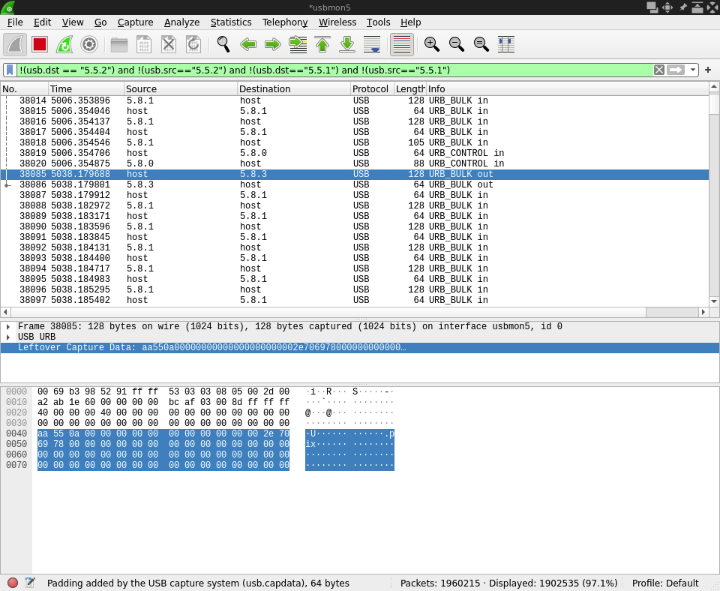The image size is (720, 591).
Task: Select packet 38019 URB_CONTROL in
Action: (354, 153)
